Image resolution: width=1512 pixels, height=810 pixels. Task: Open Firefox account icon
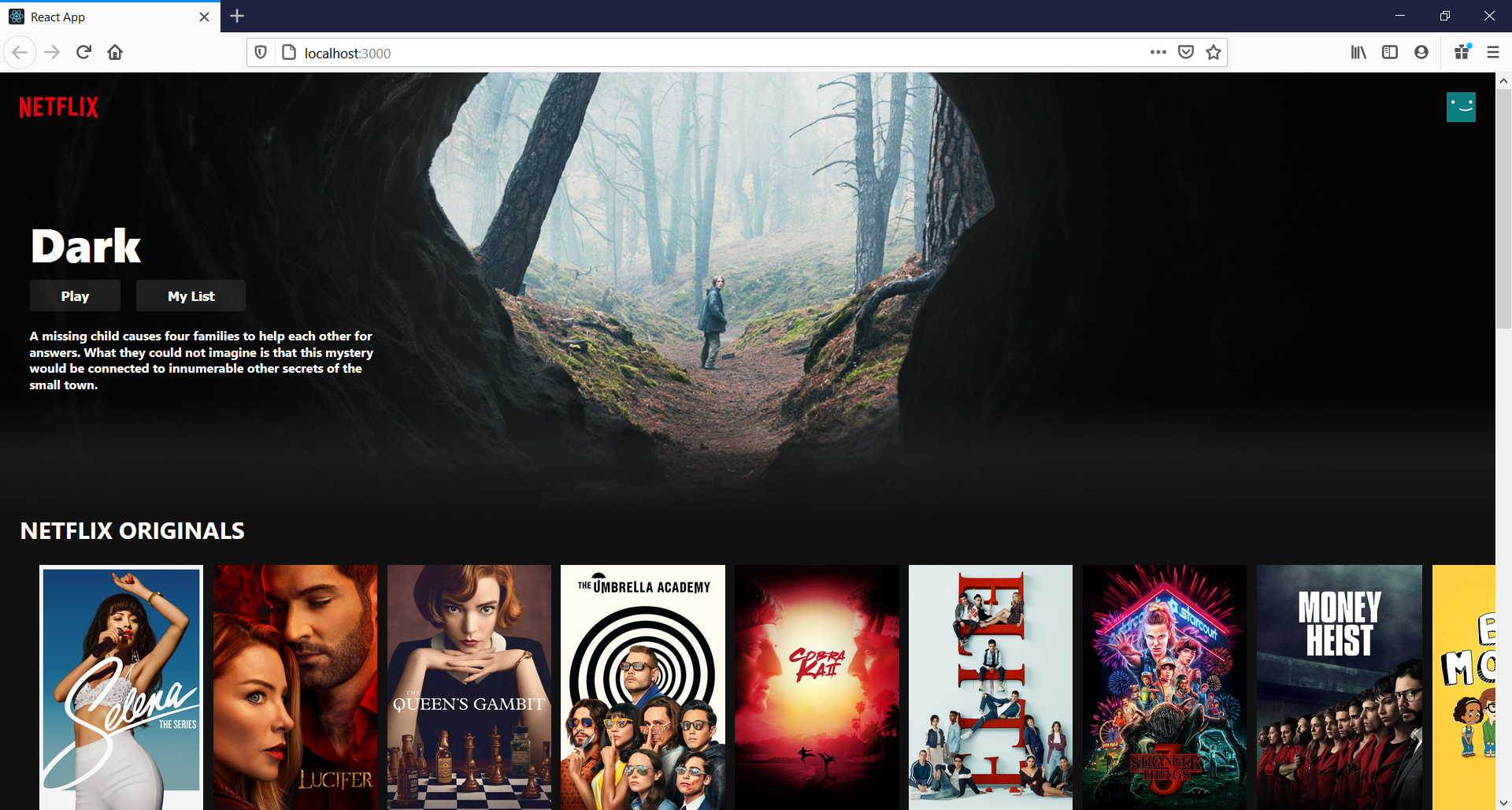(1421, 53)
